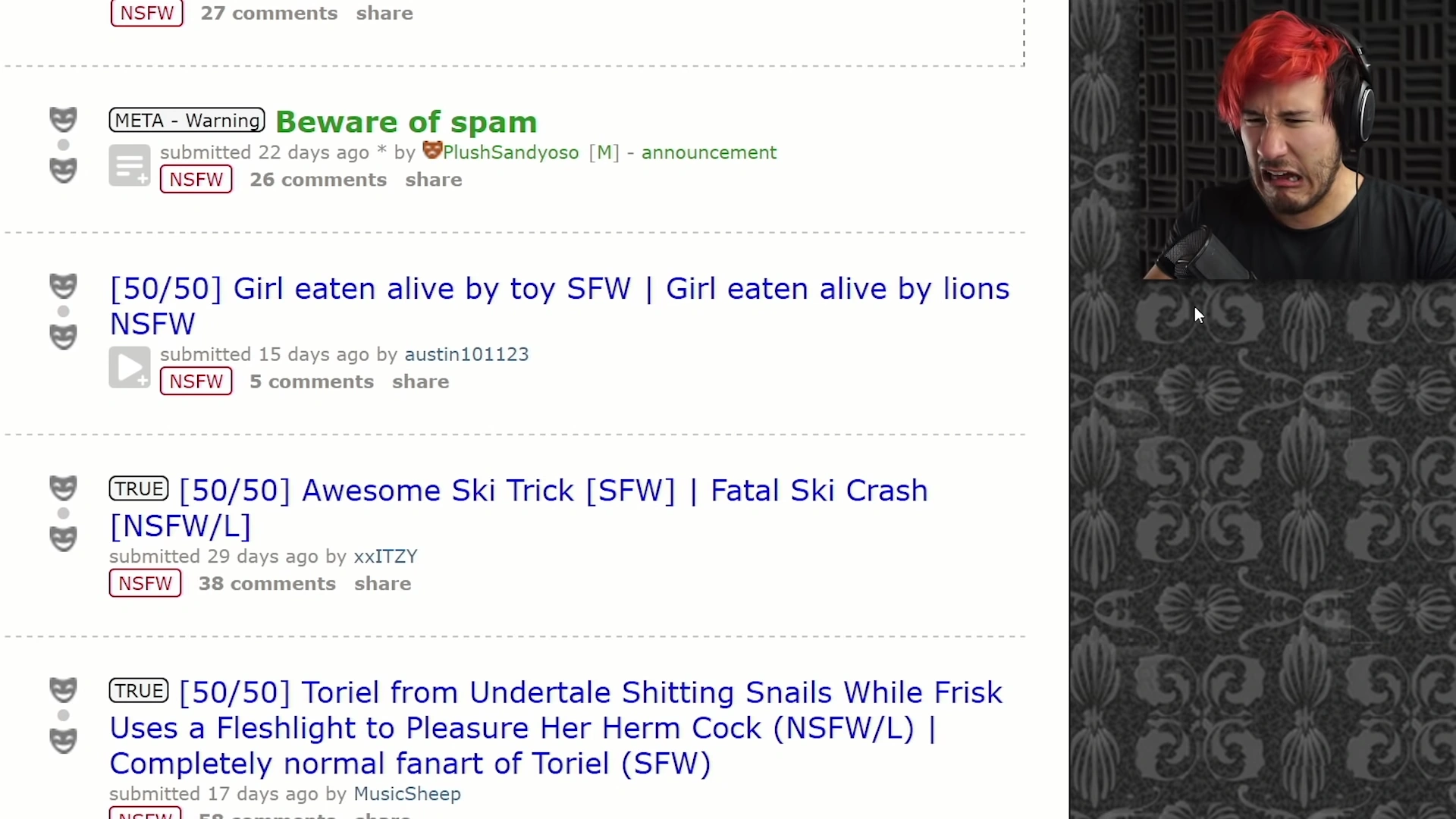Open the Beware of spam announcement

pyautogui.click(x=406, y=121)
